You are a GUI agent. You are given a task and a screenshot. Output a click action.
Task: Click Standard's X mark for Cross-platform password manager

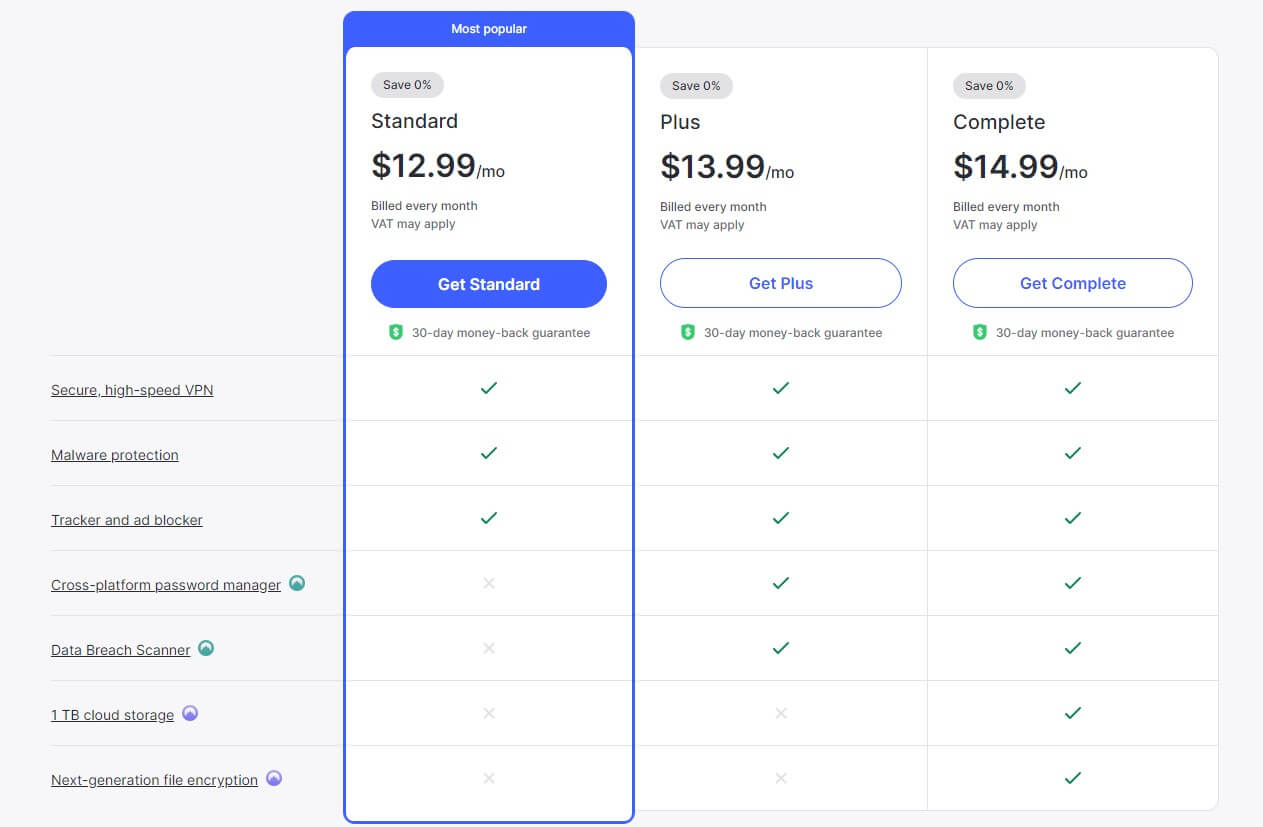tap(489, 583)
